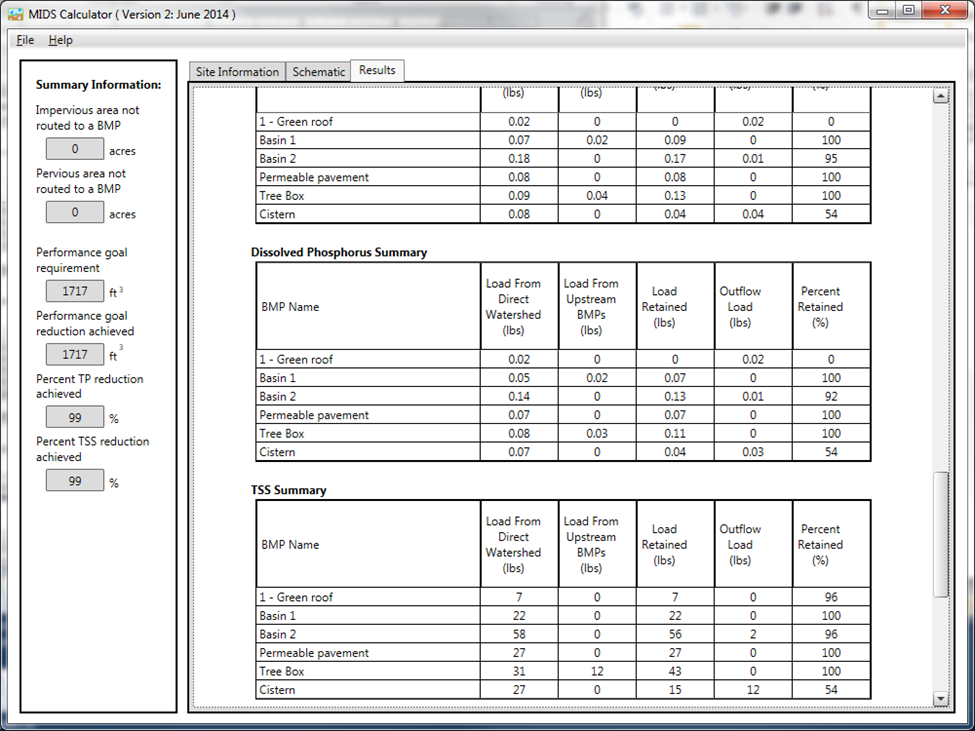The image size is (975, 731).
Task: Click the TSS Summary section heading
Action: coord(288,491)
